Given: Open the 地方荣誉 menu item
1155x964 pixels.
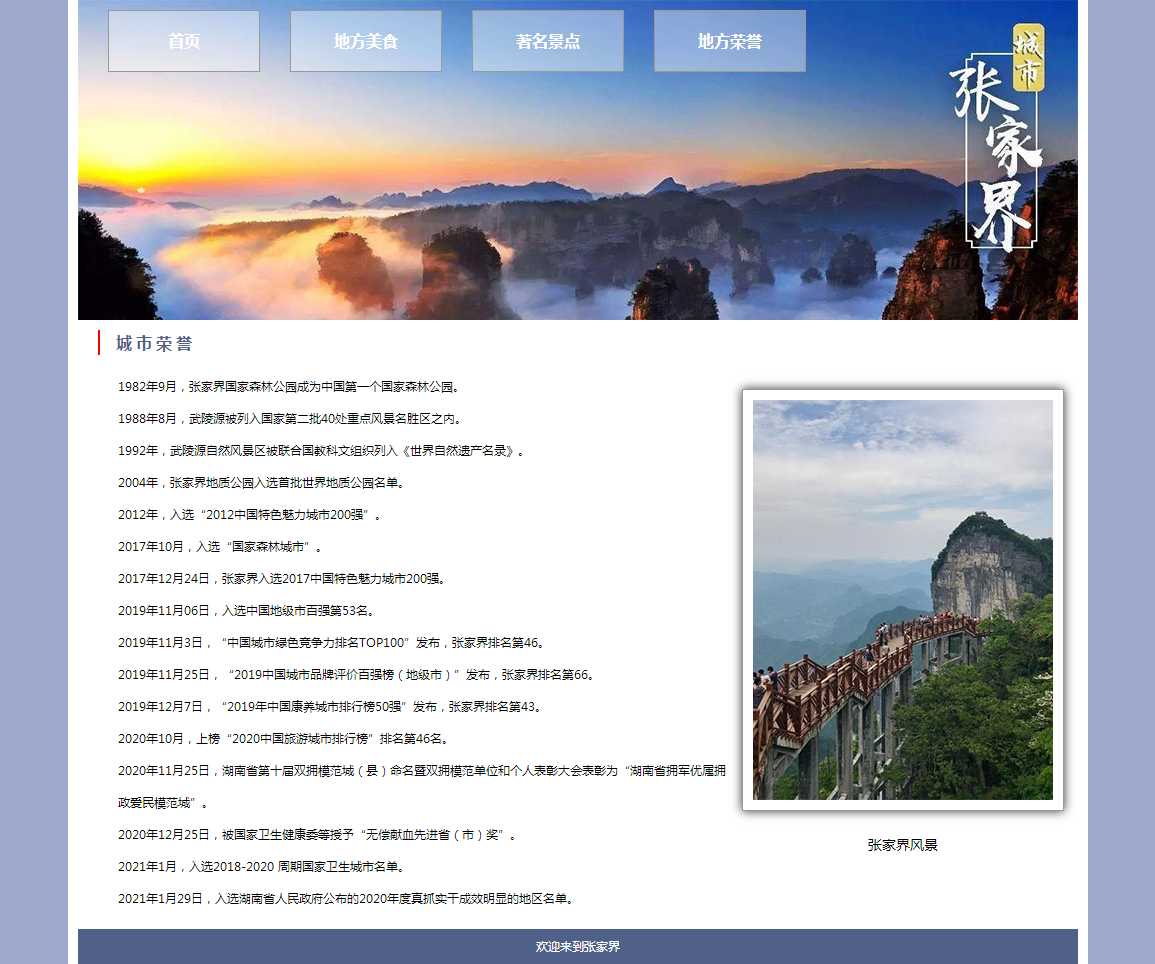Looking at the screenshot, I should coord(730,41).
